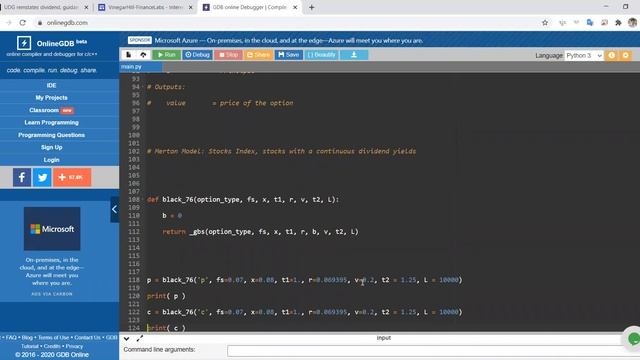Click the image extension icon in browser toolbar
This screenshot has height=360, width=640.
(x=604, y=23)
